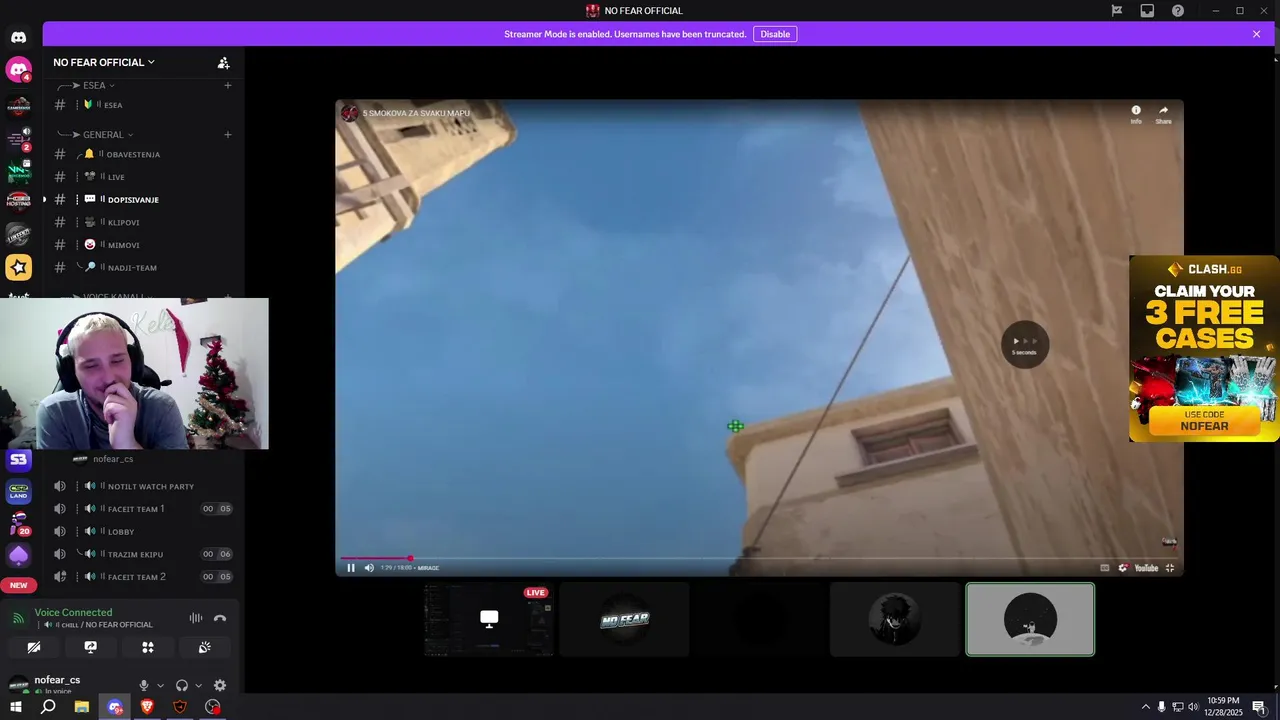This screenshot has height=720, width=1280.
Task: Select the LIVE screen share thumbnail
Action: 489,620
